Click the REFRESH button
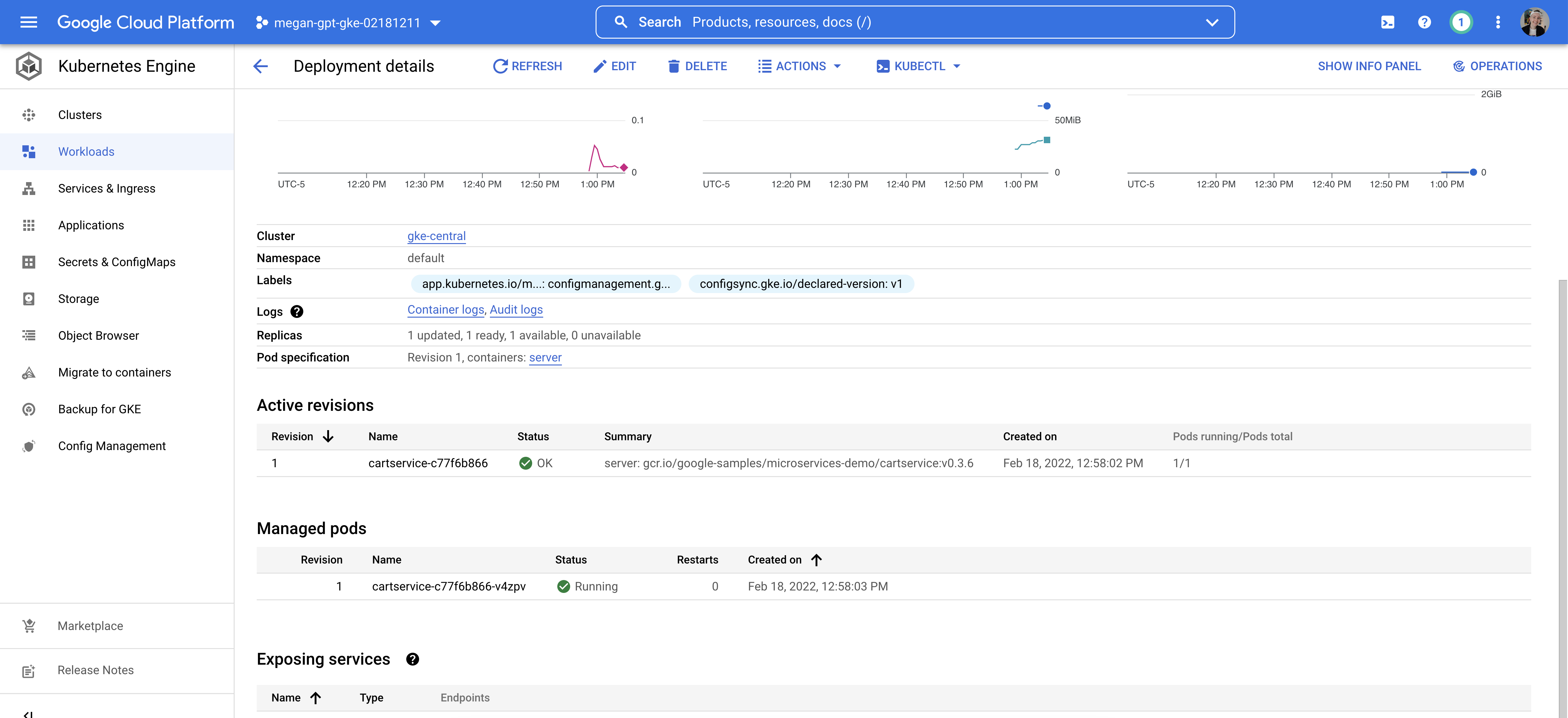Image resolution: width=1568 pixels, height=718 pixels. click(x=527, y=66)
